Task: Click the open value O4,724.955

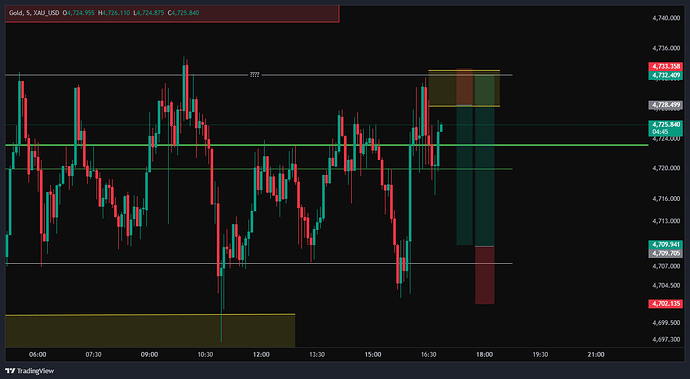Action: 79,13
